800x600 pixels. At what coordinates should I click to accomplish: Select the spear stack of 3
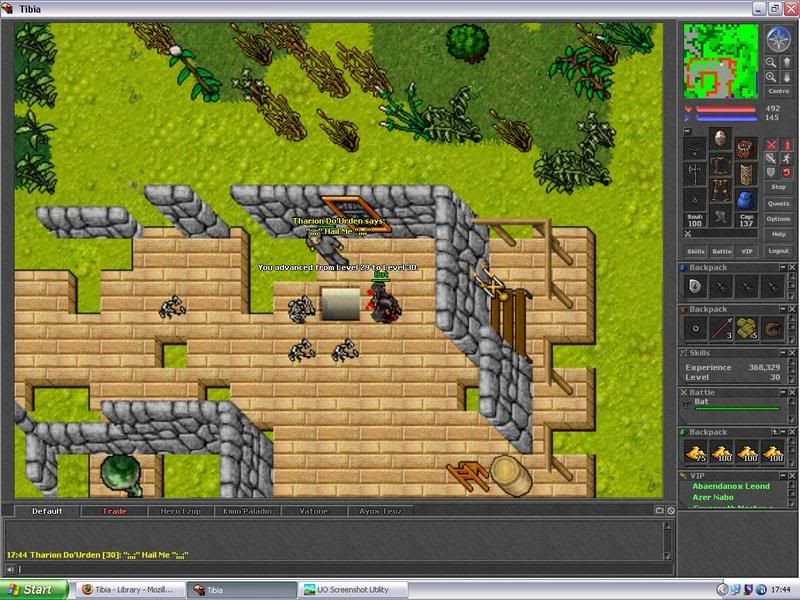point(721,329)
